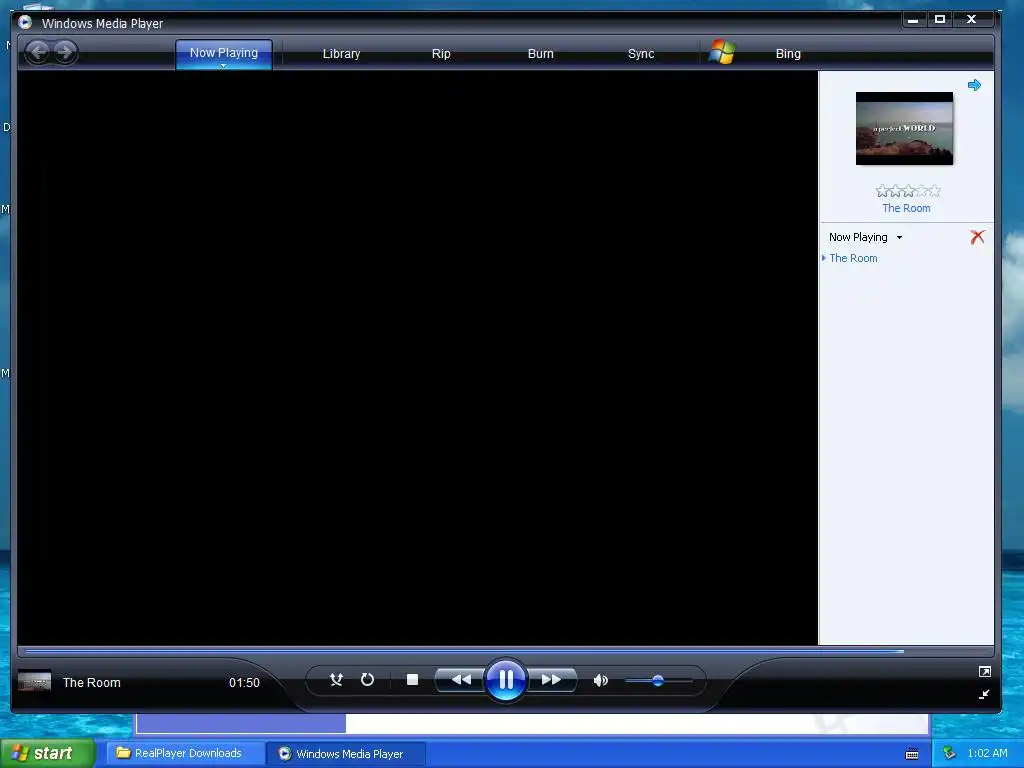Open the Now Playing tab
Image resolution: width=1024 pixels, height=768 pixels.
(x=223, y=53)
